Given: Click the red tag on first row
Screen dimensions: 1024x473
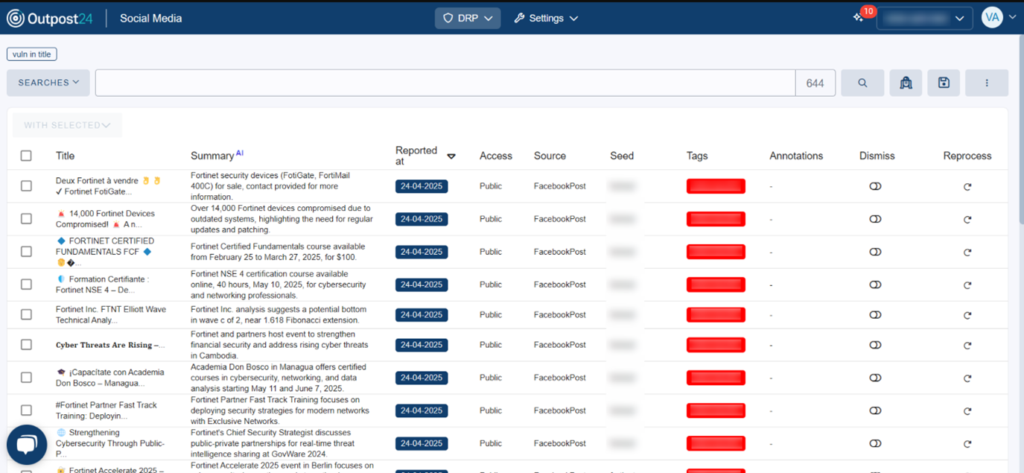Looking at the screenshot, I should 716,187.
